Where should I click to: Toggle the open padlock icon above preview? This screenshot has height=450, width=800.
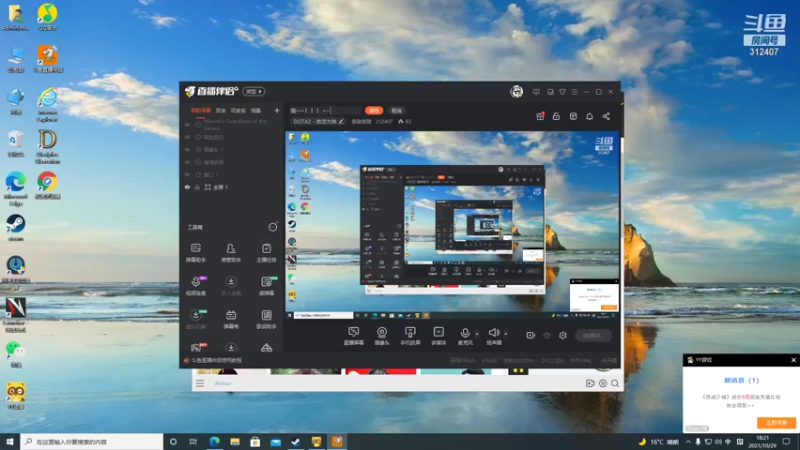point(556,116)
